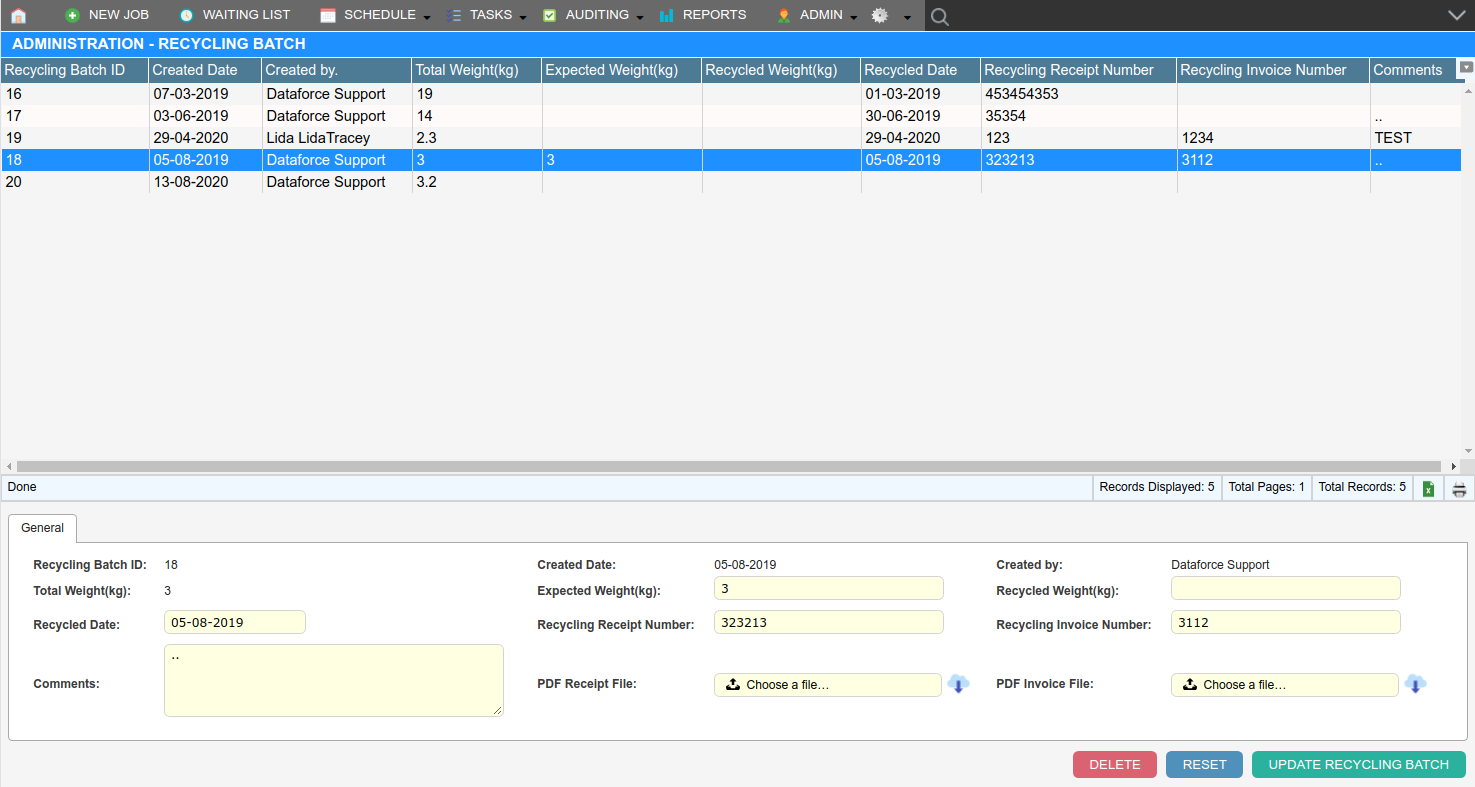
Task: Open the Waiting List page
Action: 235,15
